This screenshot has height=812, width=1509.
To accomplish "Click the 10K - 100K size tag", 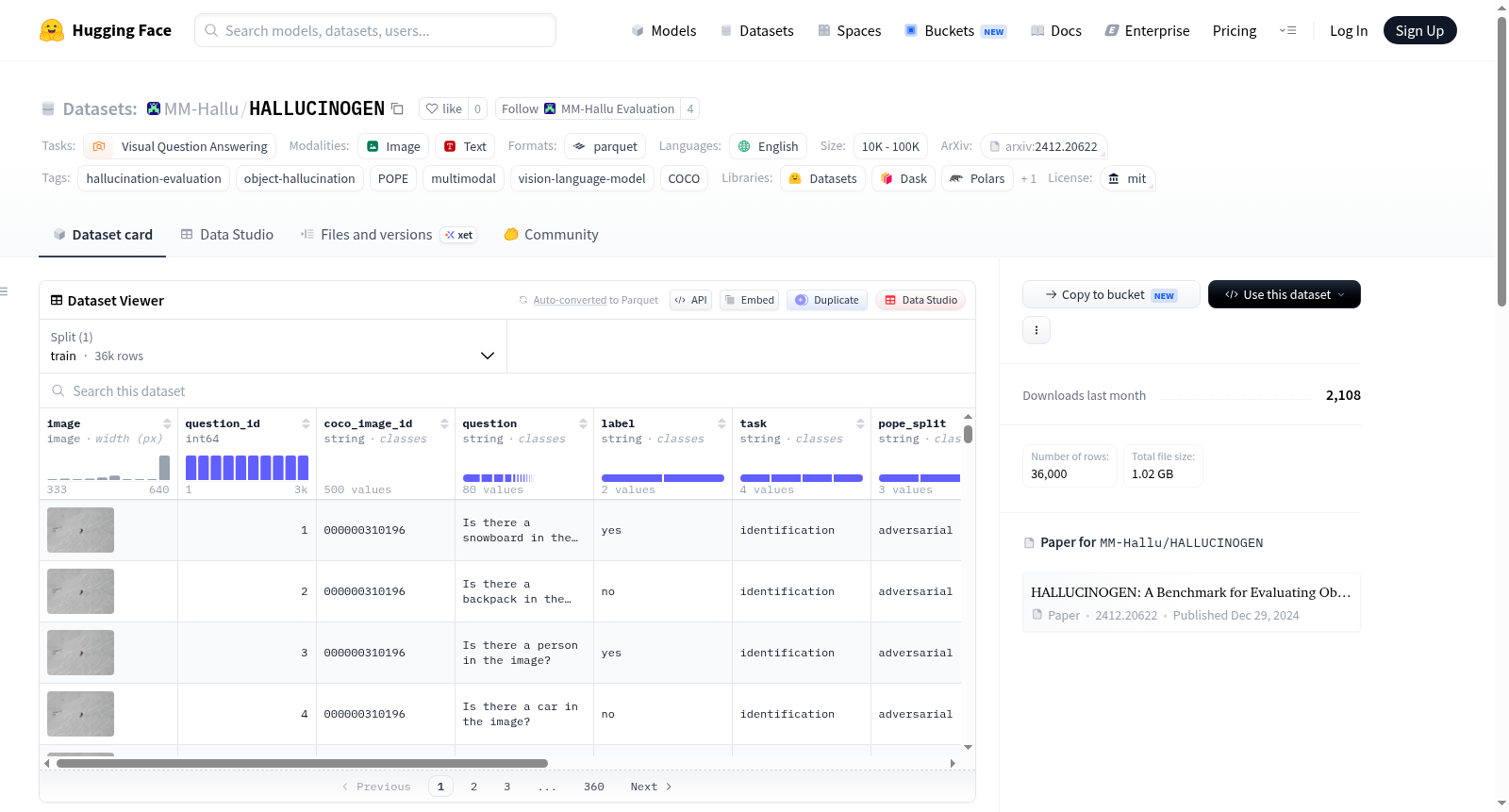I will click(x=890, y=146).
